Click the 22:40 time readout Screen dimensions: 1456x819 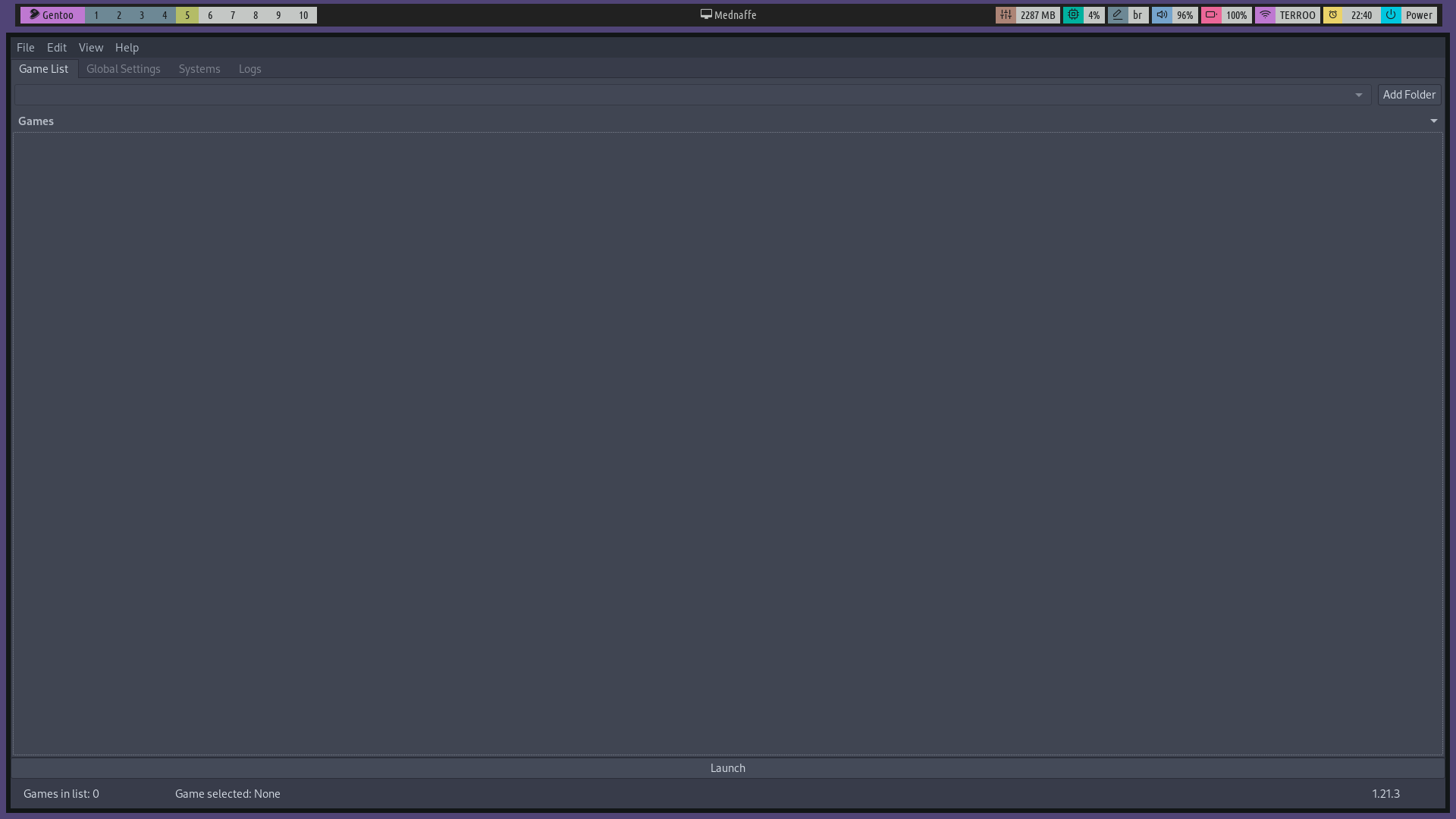coord(1361,15)
